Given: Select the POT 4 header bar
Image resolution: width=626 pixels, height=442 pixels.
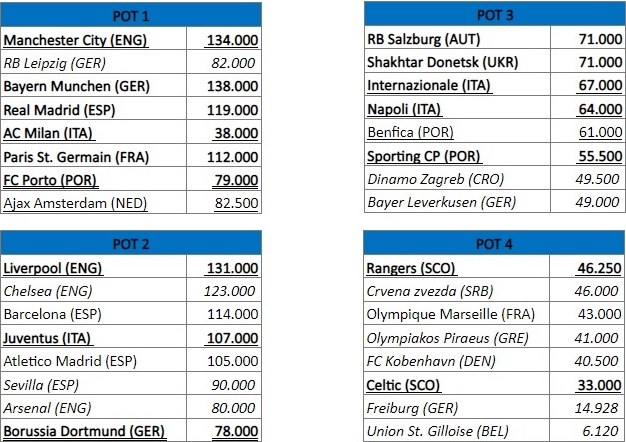Looking at the screenshot, I should click(x=494, y=243).
